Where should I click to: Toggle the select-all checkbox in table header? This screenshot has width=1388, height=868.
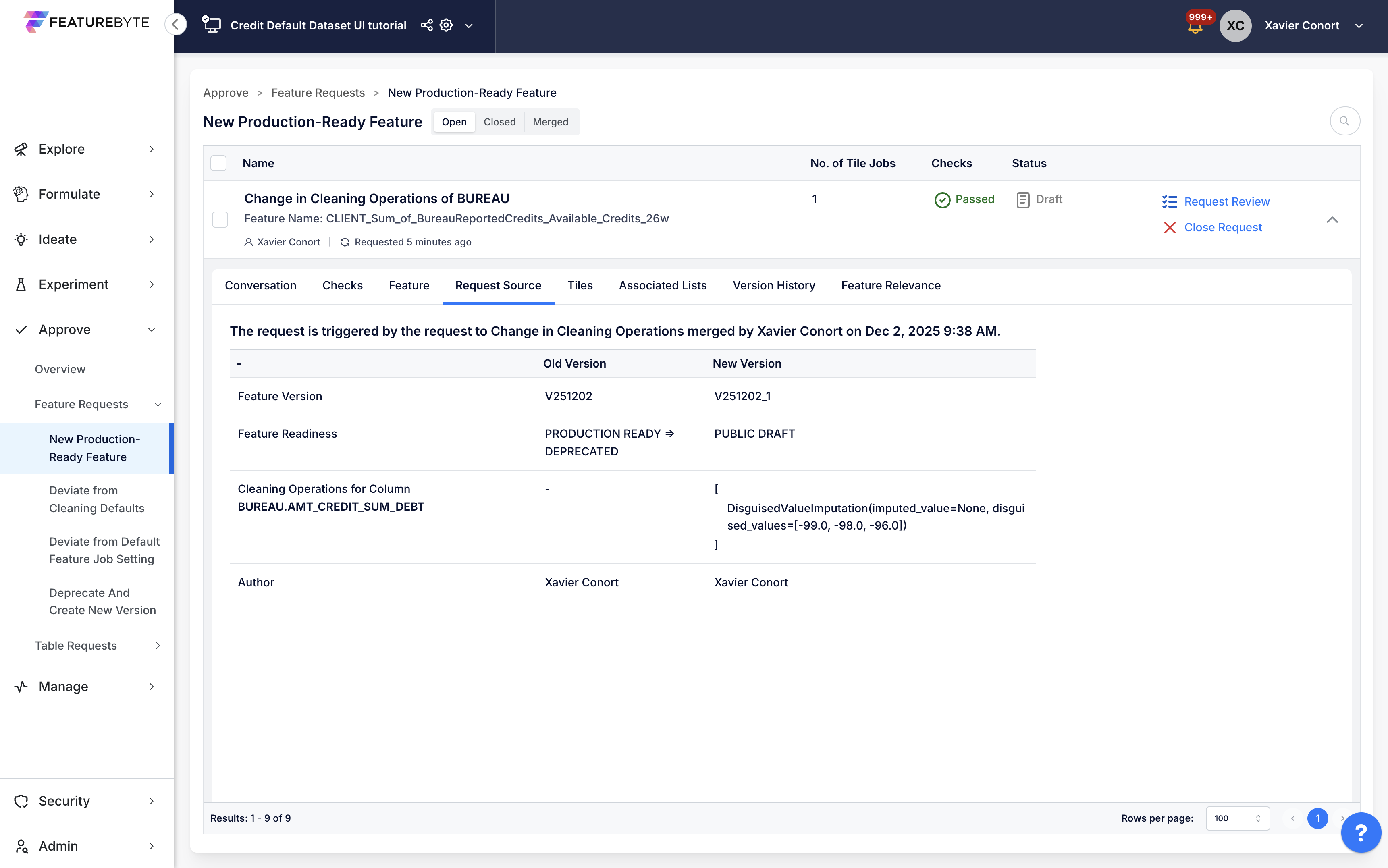tap(219, 164)
